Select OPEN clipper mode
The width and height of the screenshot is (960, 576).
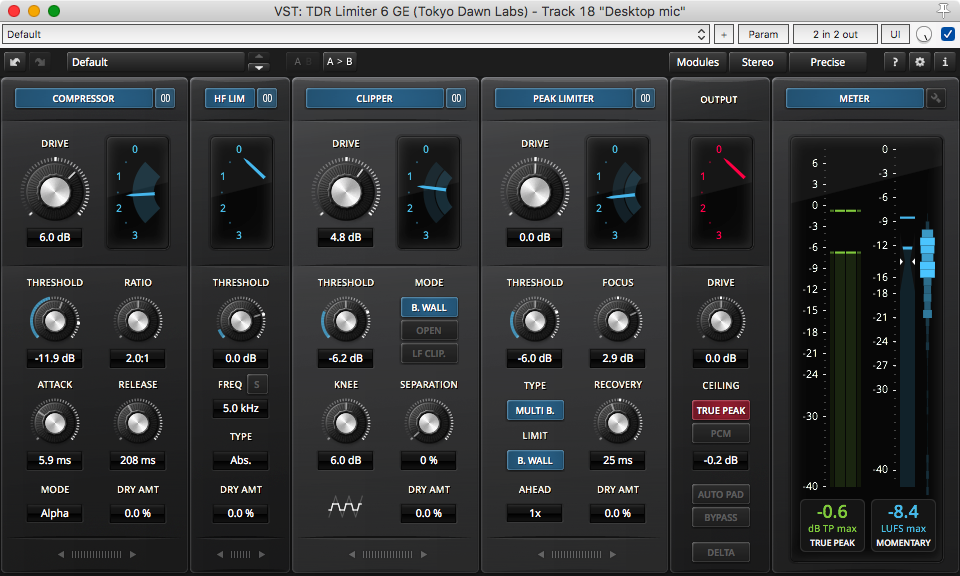[x=429, y=331]
